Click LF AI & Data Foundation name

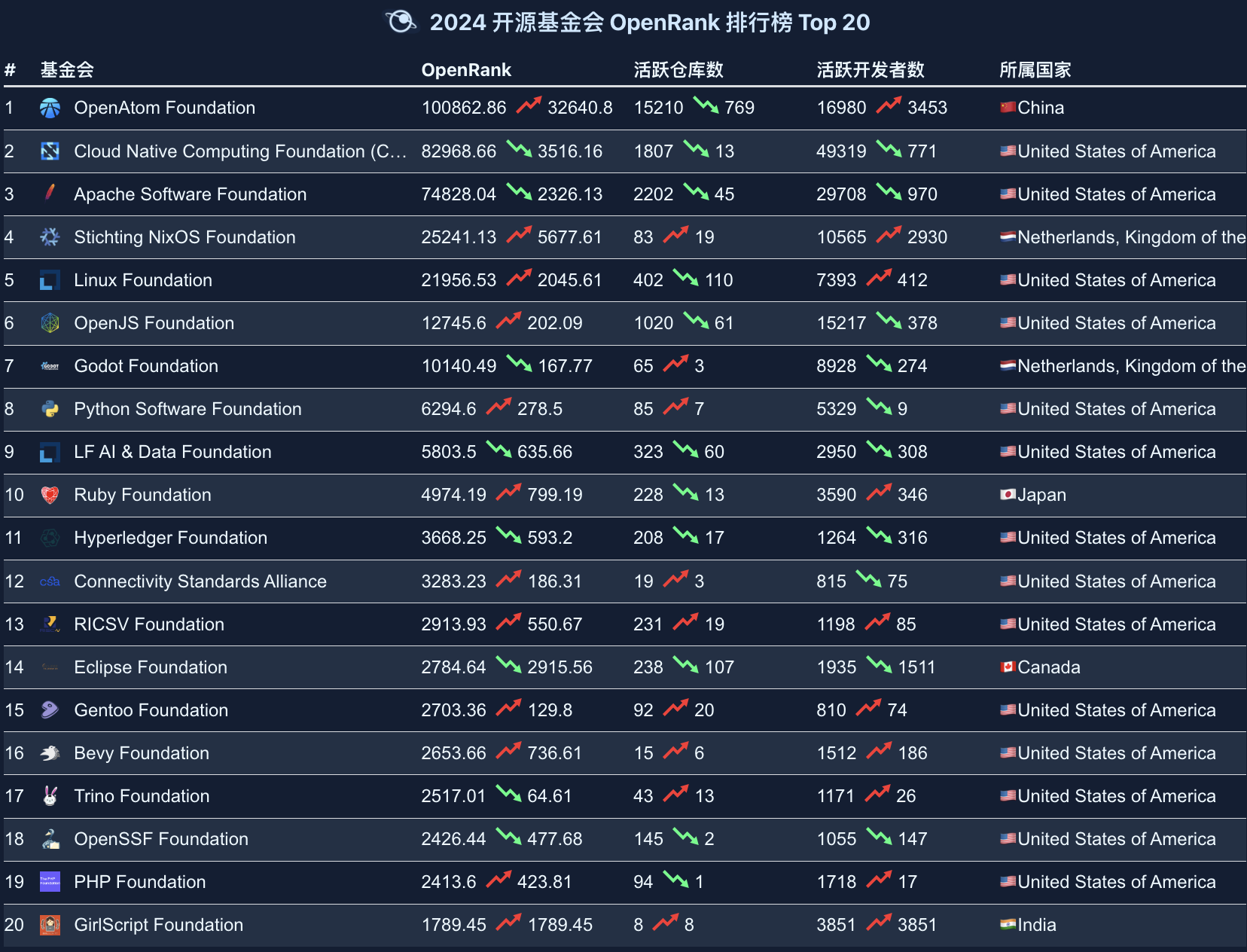pyautogui.click(x=172, y=452)
